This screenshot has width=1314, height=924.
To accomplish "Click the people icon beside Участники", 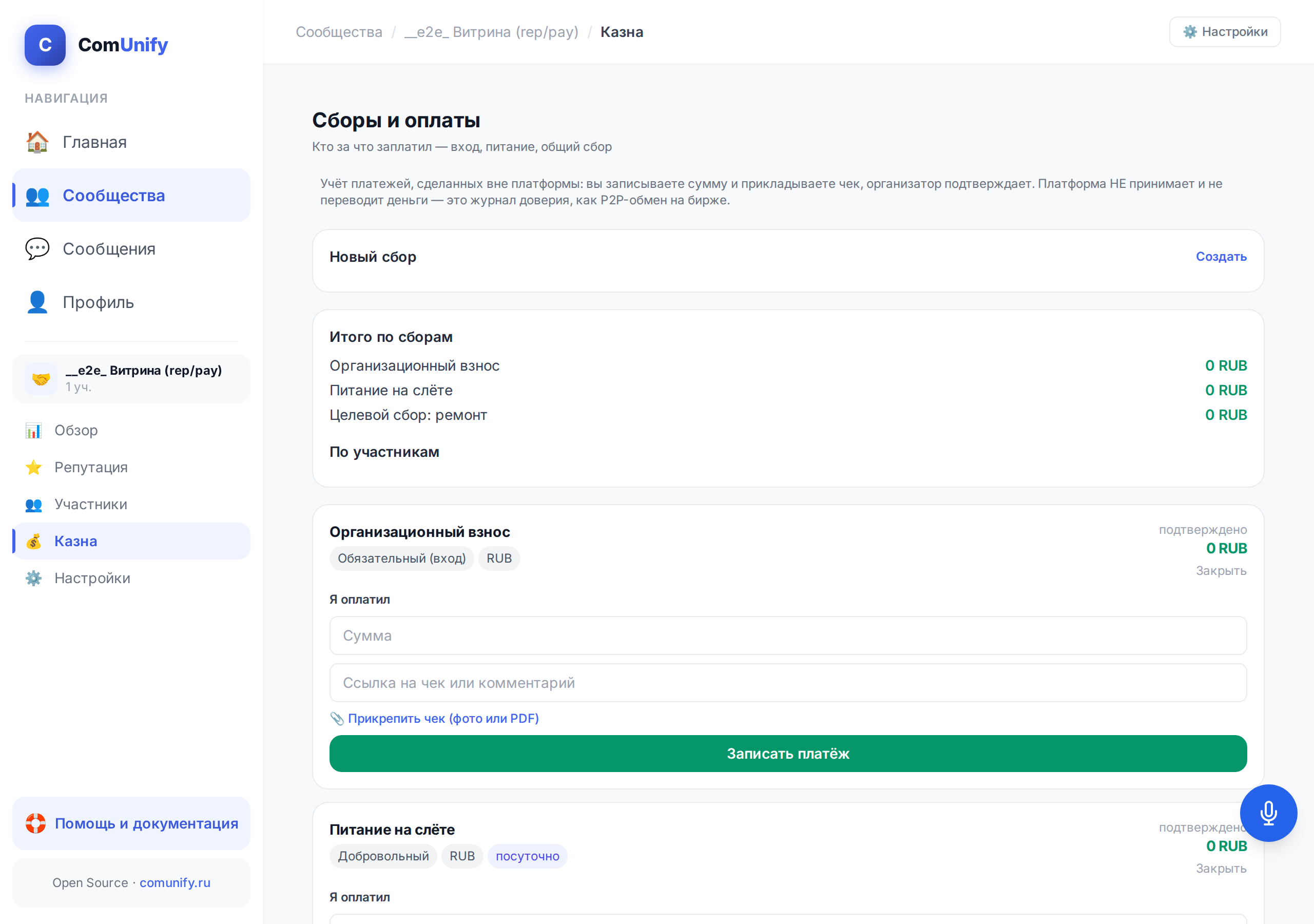I will pyautogui.click(x=34, y=505).
